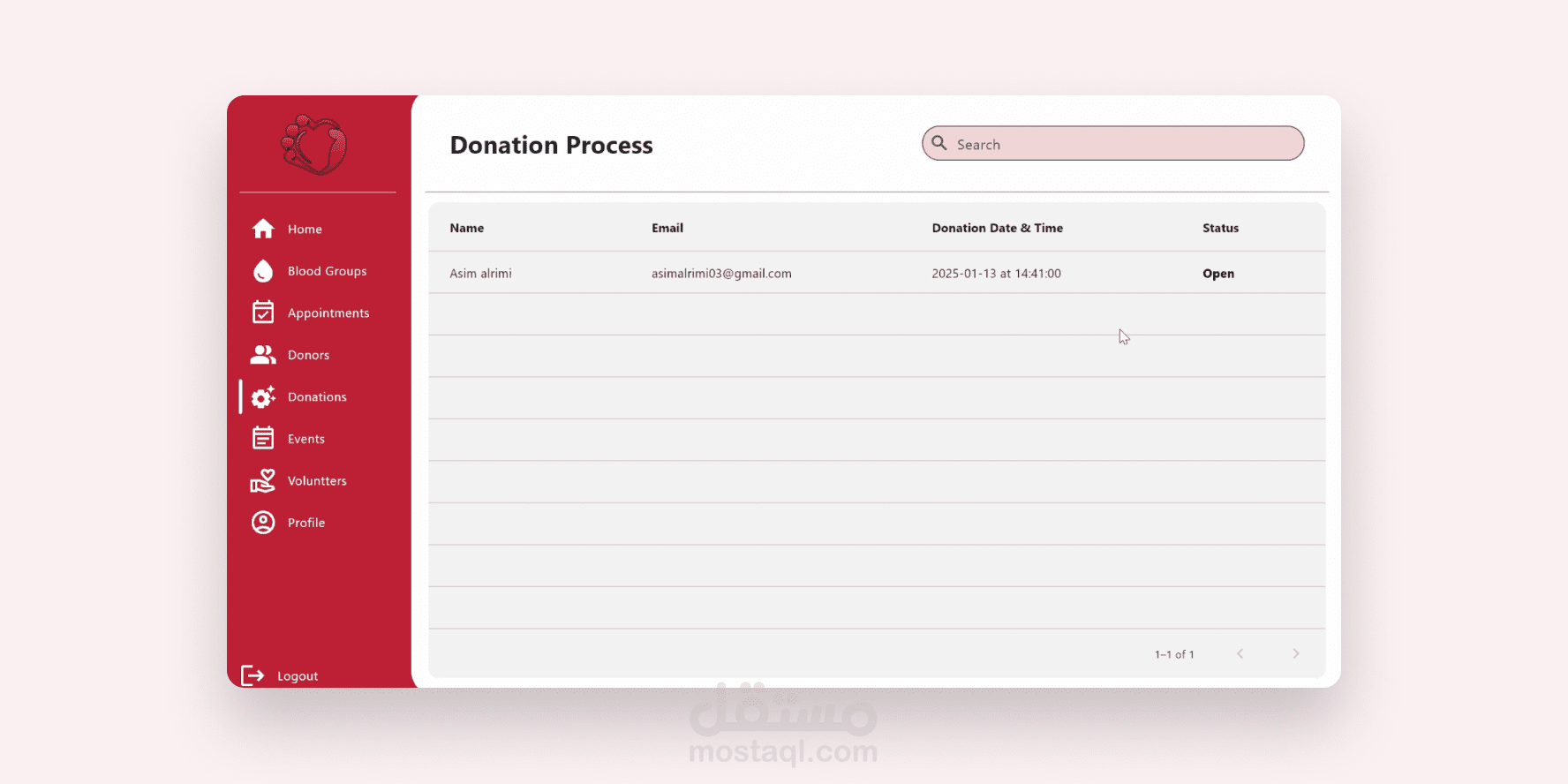Sort by the Donation Date & Time header
The width and height of the screenshot is (1568, 784).
998,228
